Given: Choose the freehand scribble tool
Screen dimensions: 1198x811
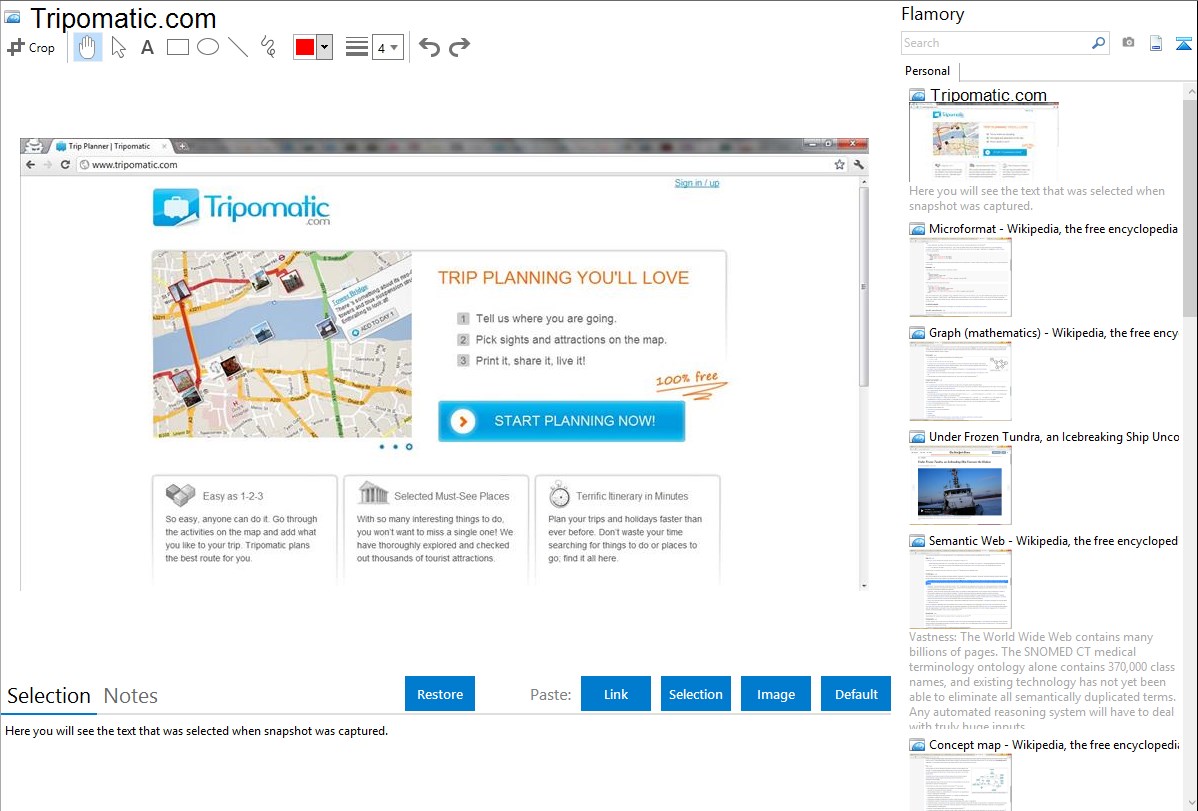Looking at the screenshot, I should pyautogui.click(x=267, y=47).
